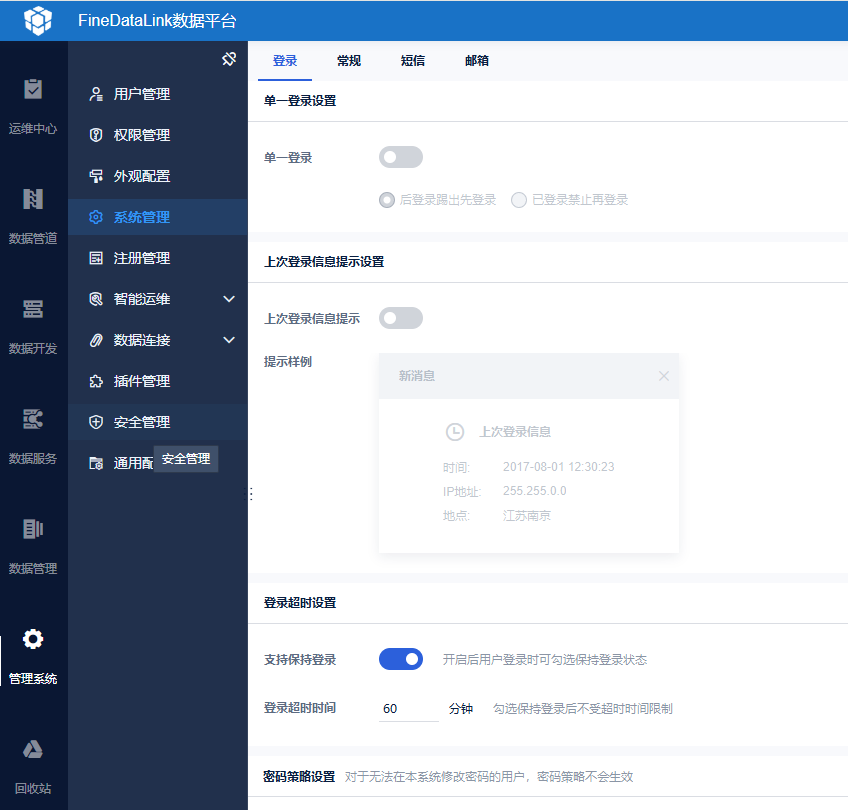The image size is (848, 810).
Task: Toggle the 单一登录 switch
Action: point(401,157)
